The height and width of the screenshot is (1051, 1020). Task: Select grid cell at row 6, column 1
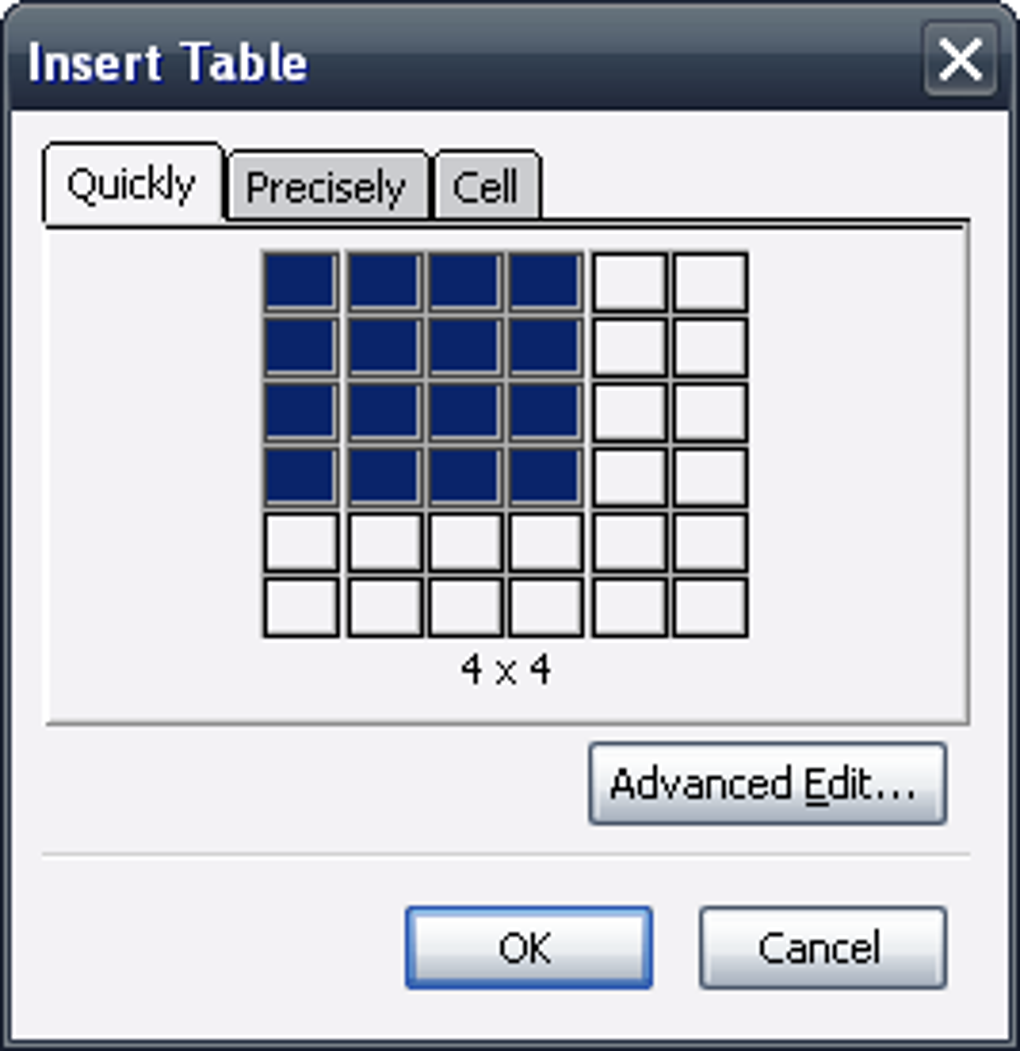pos(300,607)
